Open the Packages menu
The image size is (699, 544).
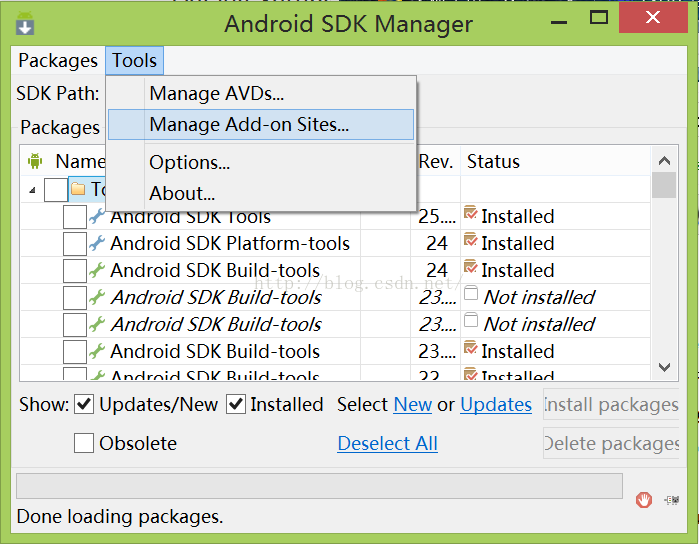coord(58,60)
